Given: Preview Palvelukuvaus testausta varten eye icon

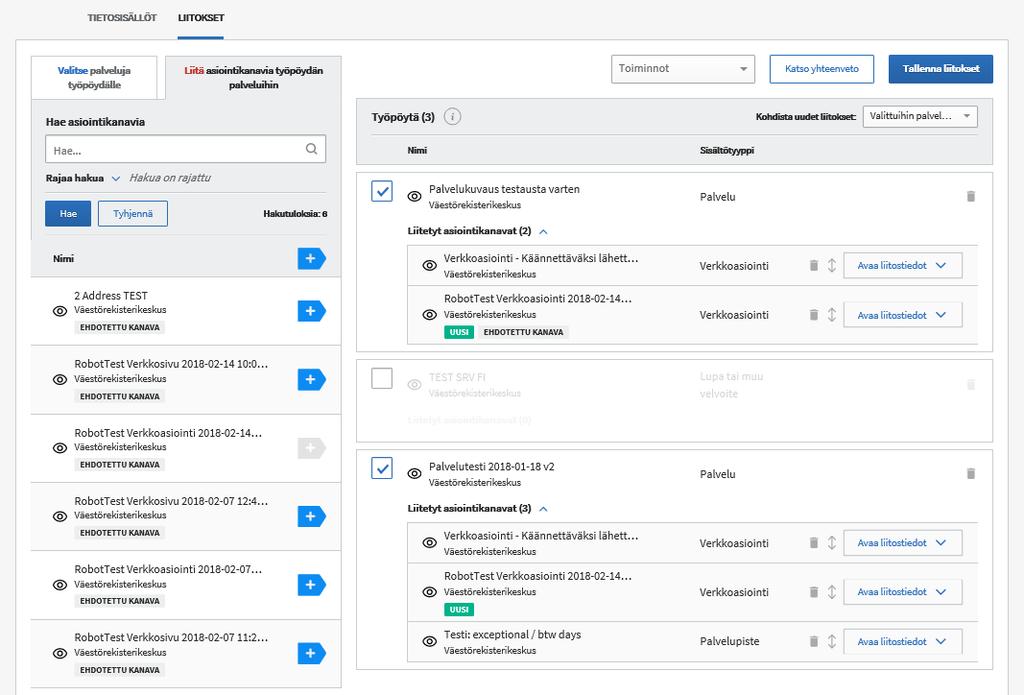Looking at the screenshot, I should pyautogui.click(x=414, y=196).
